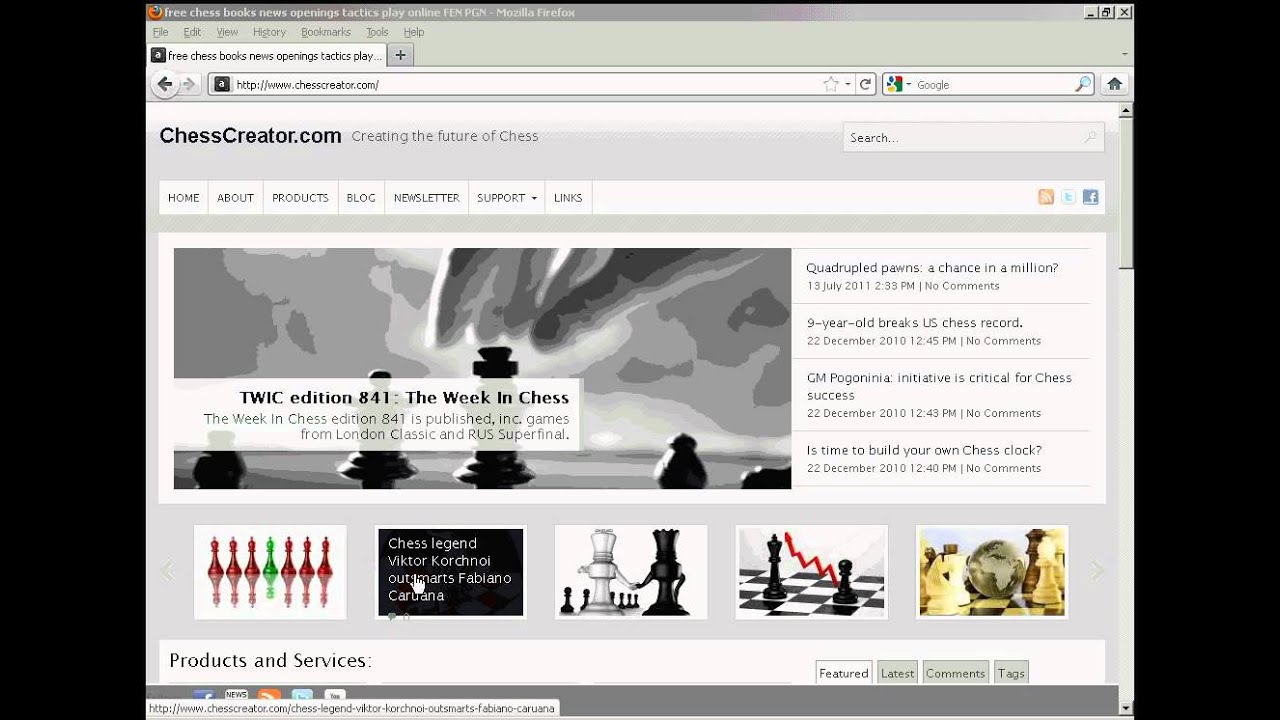Switch to the Featured tab
Image resolution: width=1280 pixels, height=720 pixels.
[844, 673]
